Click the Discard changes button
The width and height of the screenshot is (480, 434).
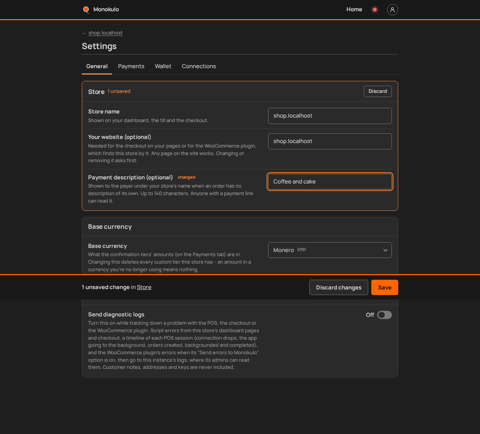click(x=338, y=287)
